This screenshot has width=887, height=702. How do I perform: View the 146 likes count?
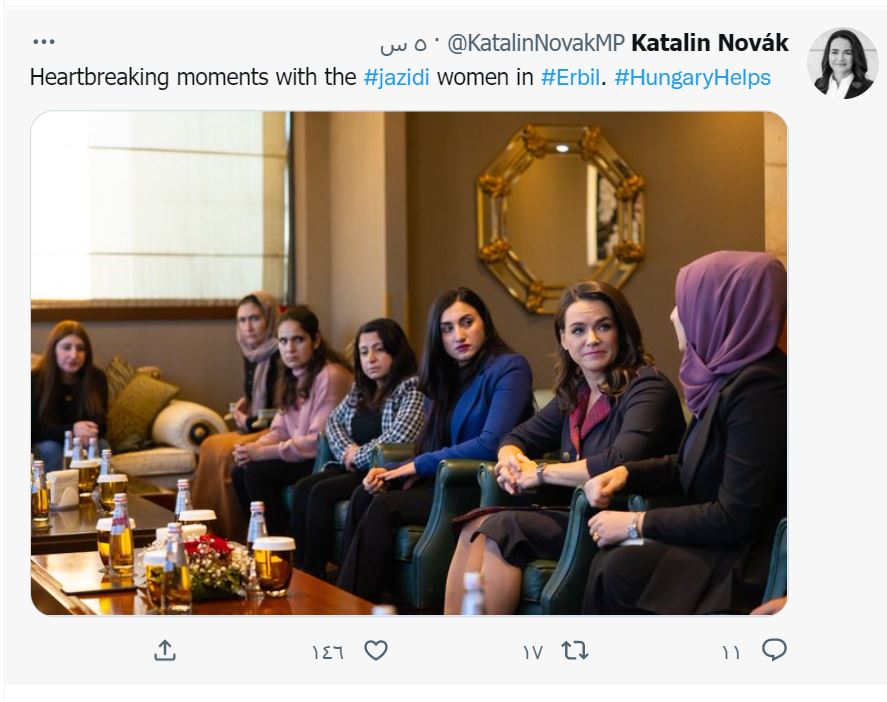point(328,653)
